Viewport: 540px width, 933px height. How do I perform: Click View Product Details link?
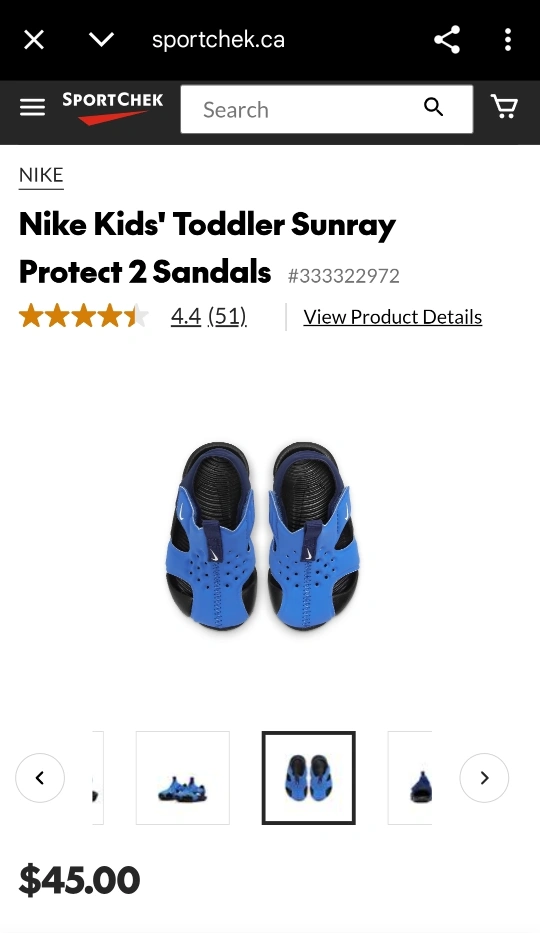pyautogui.click(x=393, y=317)
